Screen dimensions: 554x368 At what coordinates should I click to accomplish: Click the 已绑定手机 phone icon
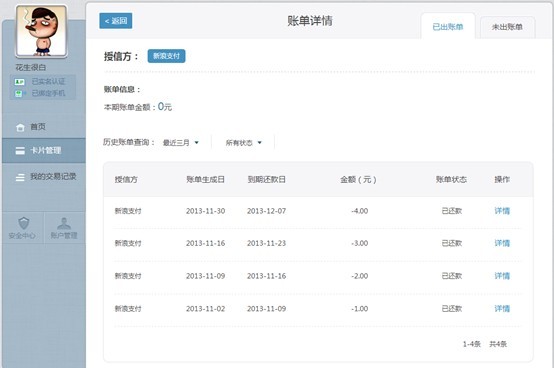click(x=19, y=93)
